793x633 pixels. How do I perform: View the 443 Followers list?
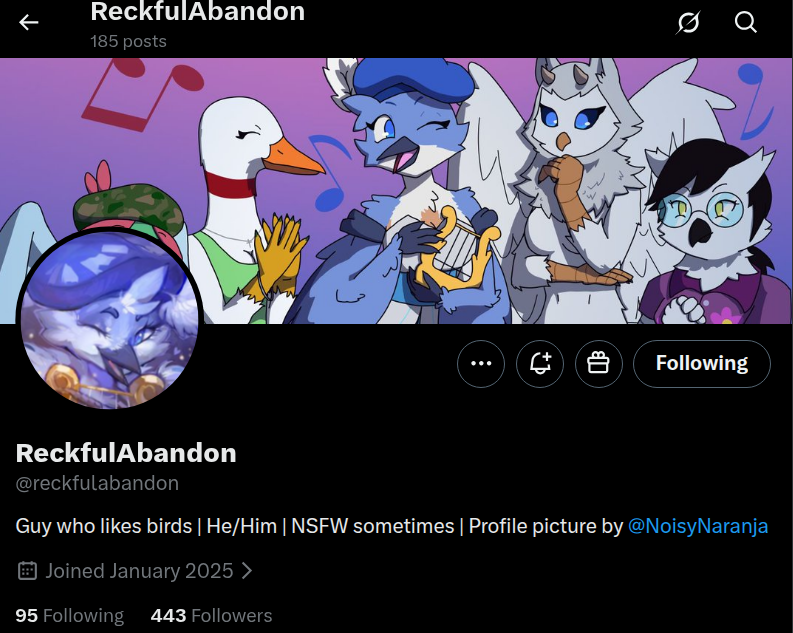click(x=211, y=616)
